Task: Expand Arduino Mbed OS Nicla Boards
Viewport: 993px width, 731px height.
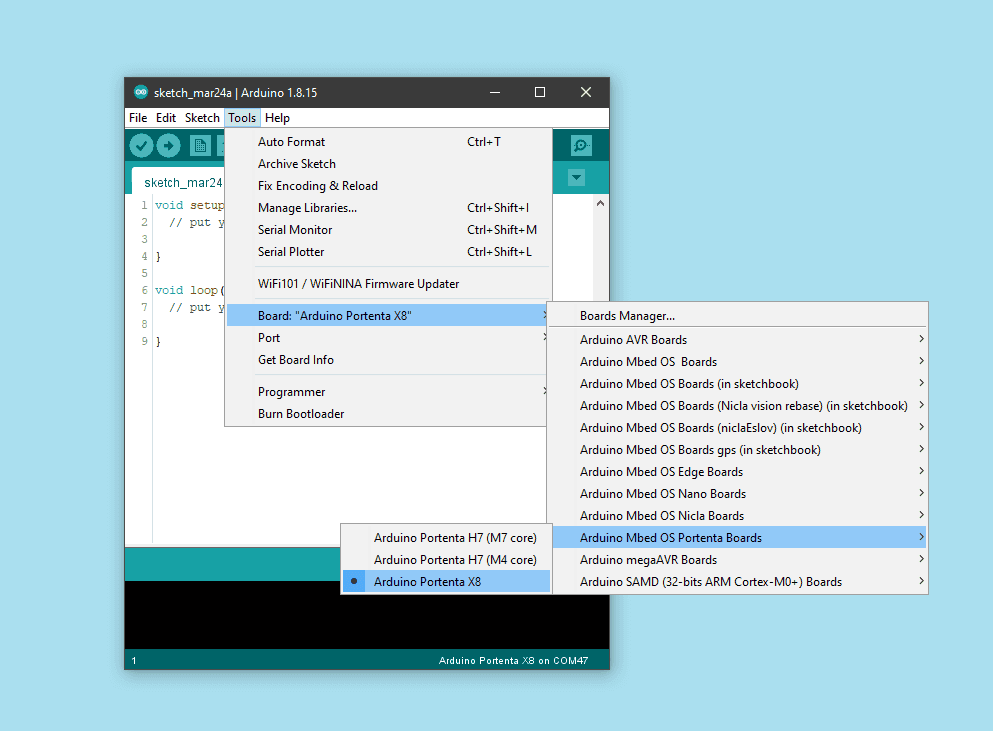Action: tap(738, 516)
